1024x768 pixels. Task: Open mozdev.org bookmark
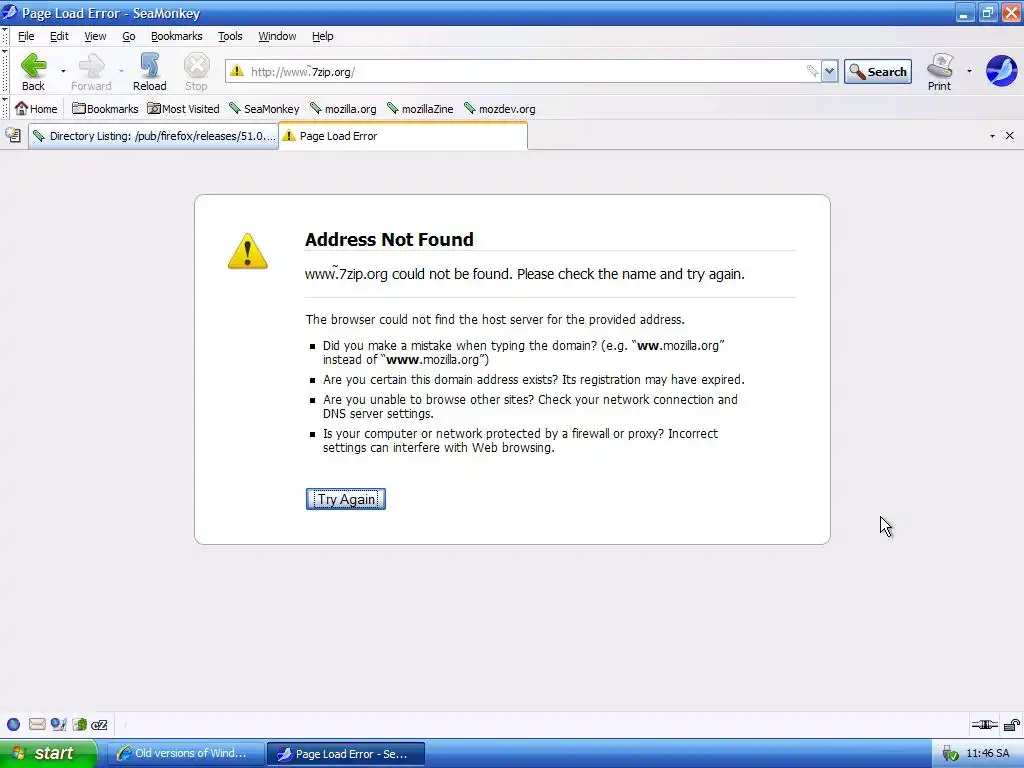click(500, 109)
